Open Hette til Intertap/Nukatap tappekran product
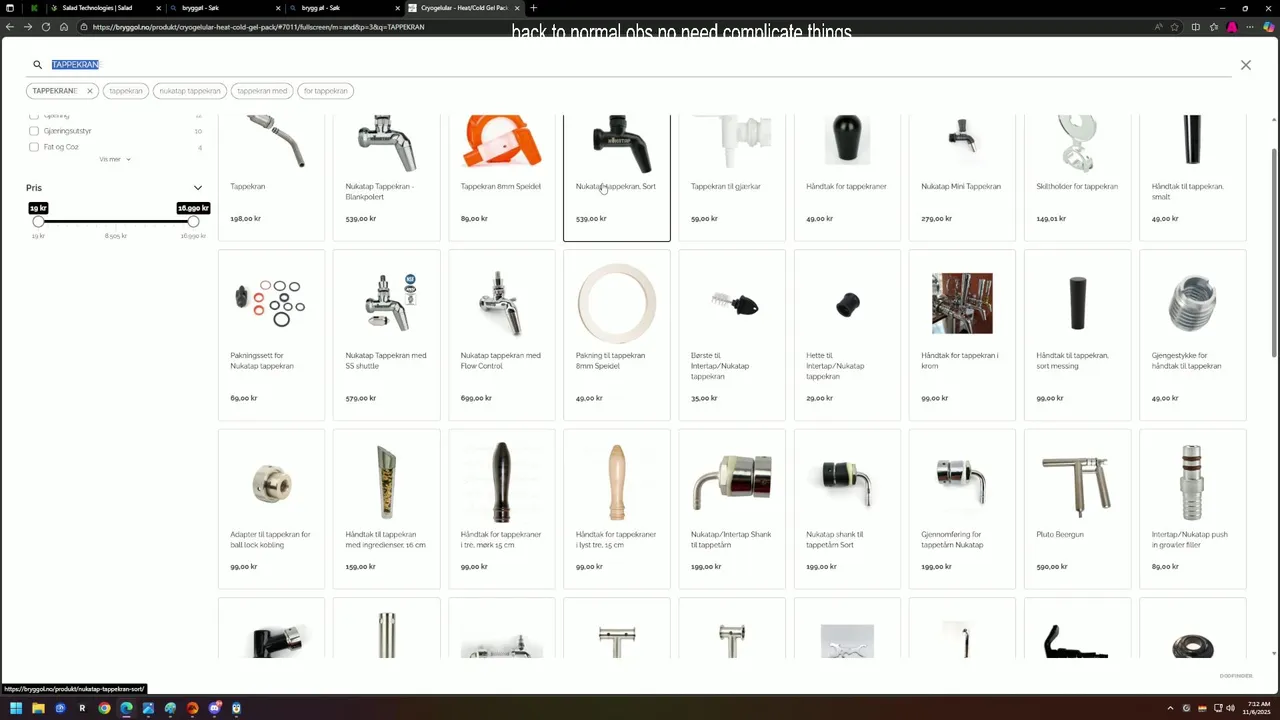 point(847,335)
